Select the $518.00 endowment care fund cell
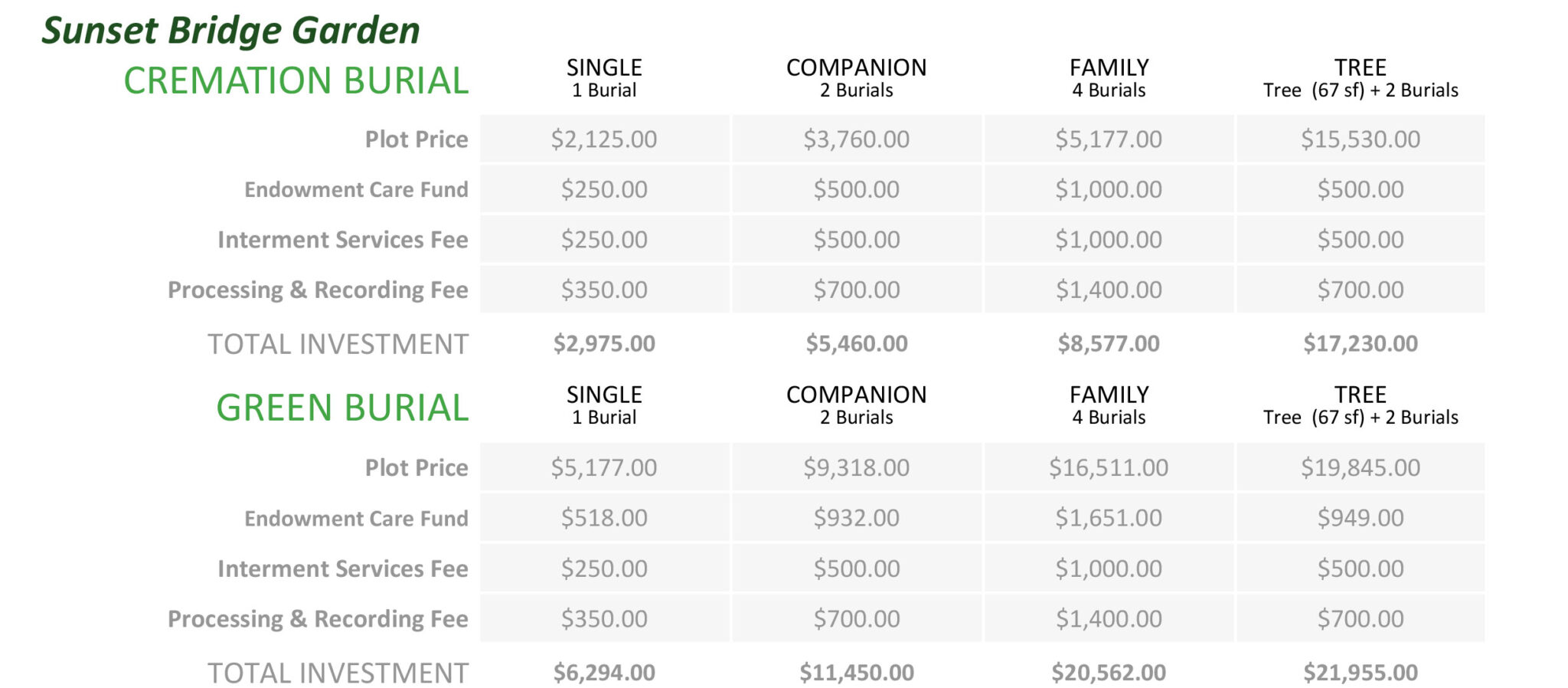This screenshot has height=688, width=1568. [x=603, y=518]
